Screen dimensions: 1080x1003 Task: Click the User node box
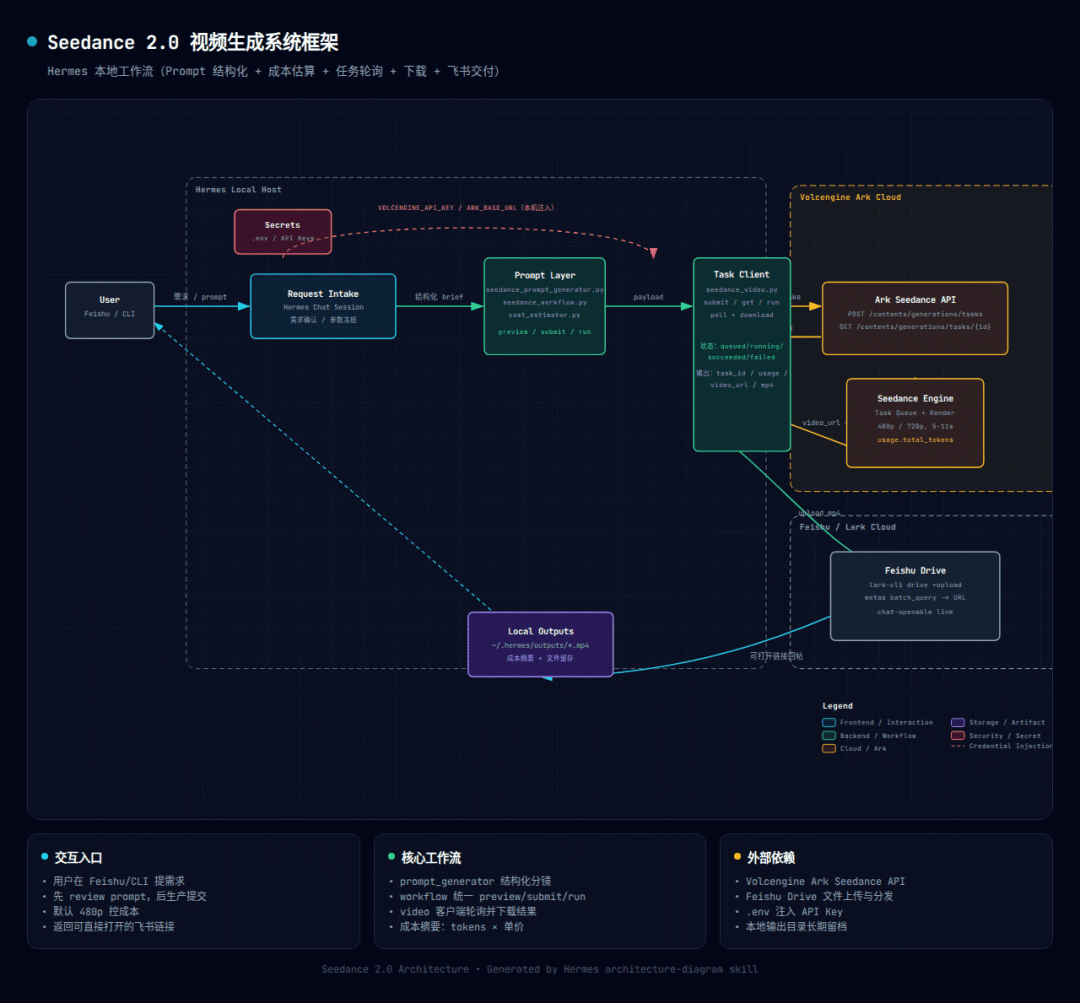110,310
